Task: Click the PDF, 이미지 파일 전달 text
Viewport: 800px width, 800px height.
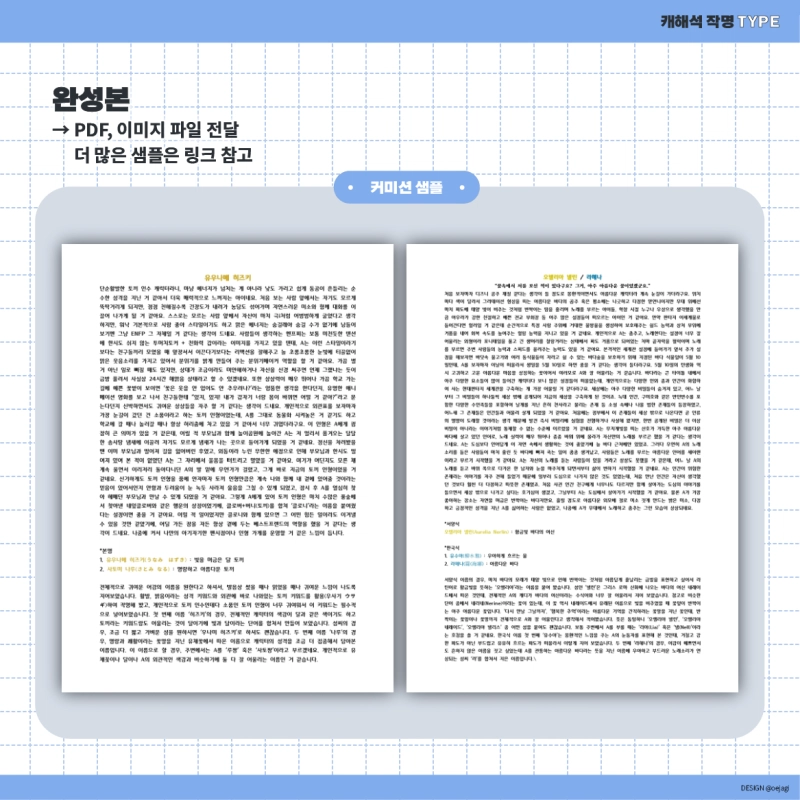Action: pyautogui.click(x=166, y=131)
